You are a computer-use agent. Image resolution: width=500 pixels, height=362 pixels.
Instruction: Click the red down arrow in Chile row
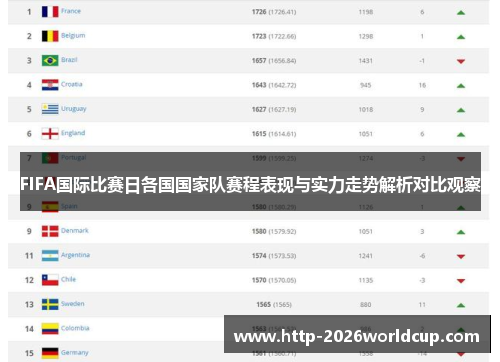(461, 281)
